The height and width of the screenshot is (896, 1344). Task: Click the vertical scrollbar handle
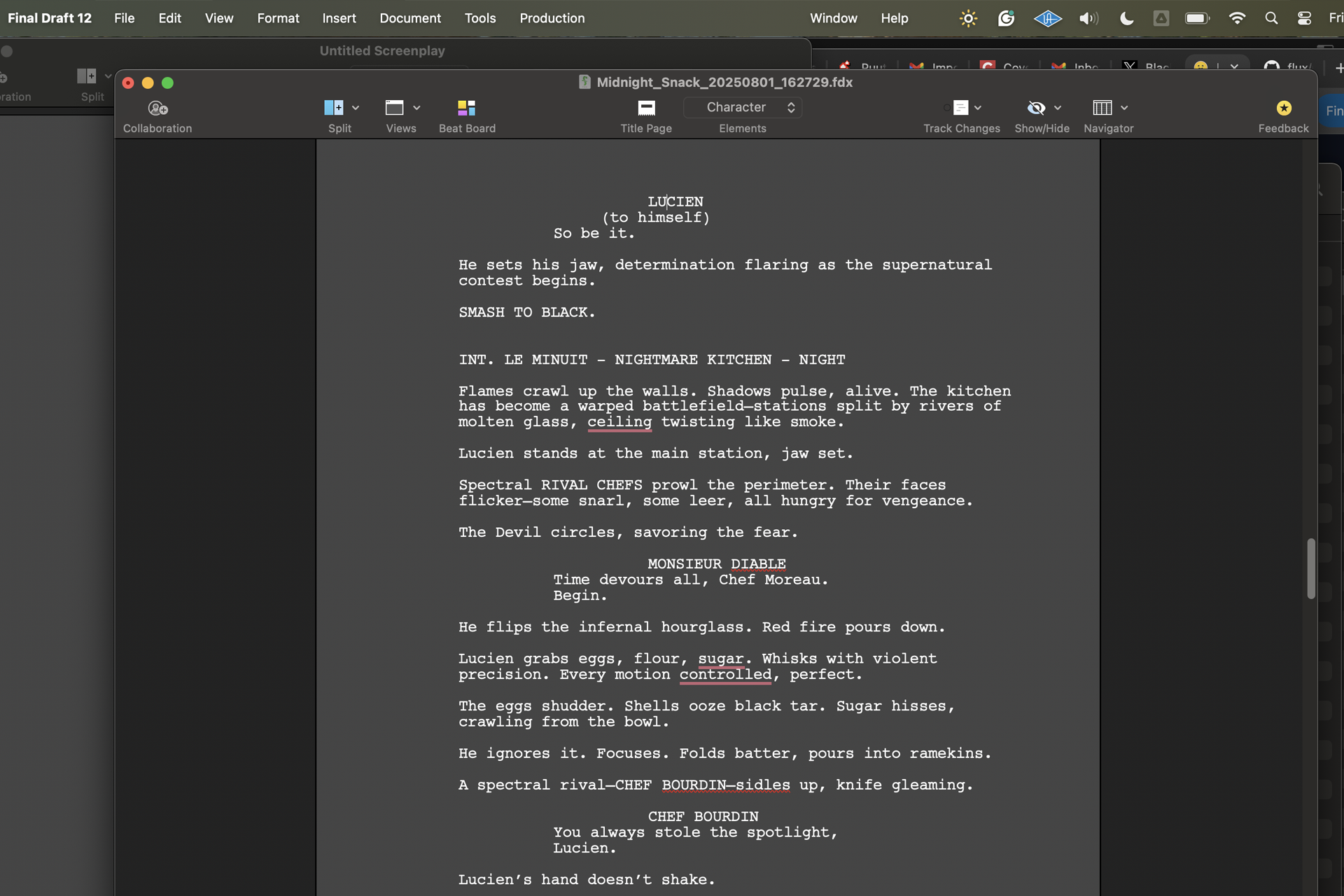(x=1311, y=568)
